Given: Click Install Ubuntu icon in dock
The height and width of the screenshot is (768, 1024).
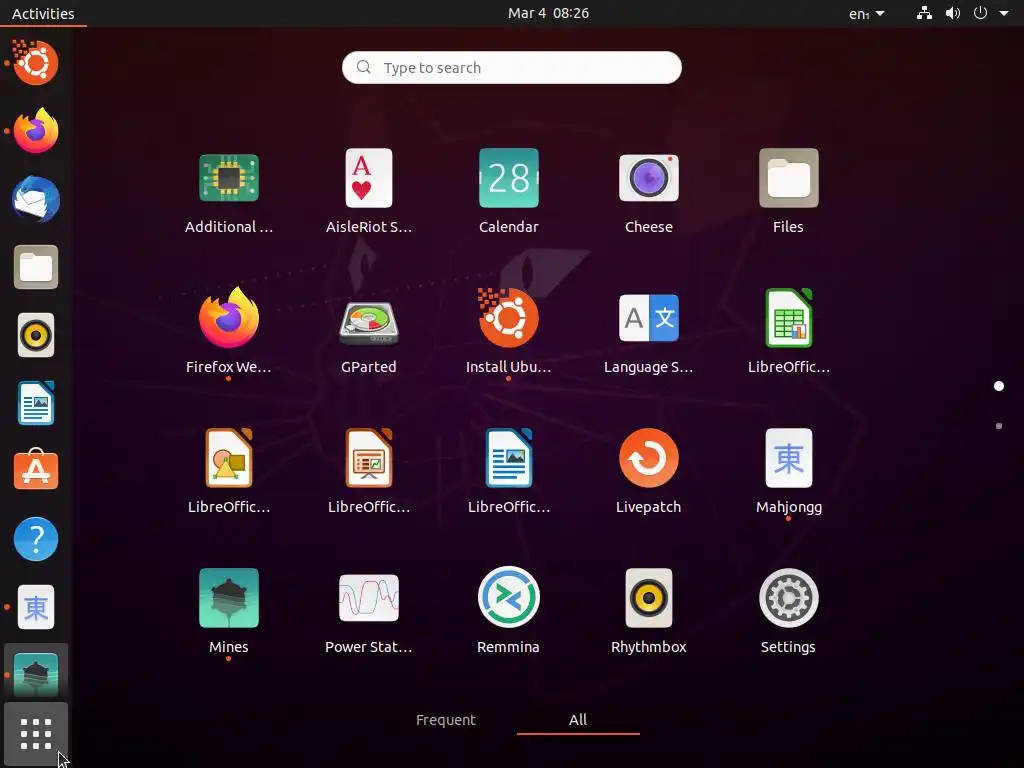Looking at the screenshot, I should tap(35, 63).
